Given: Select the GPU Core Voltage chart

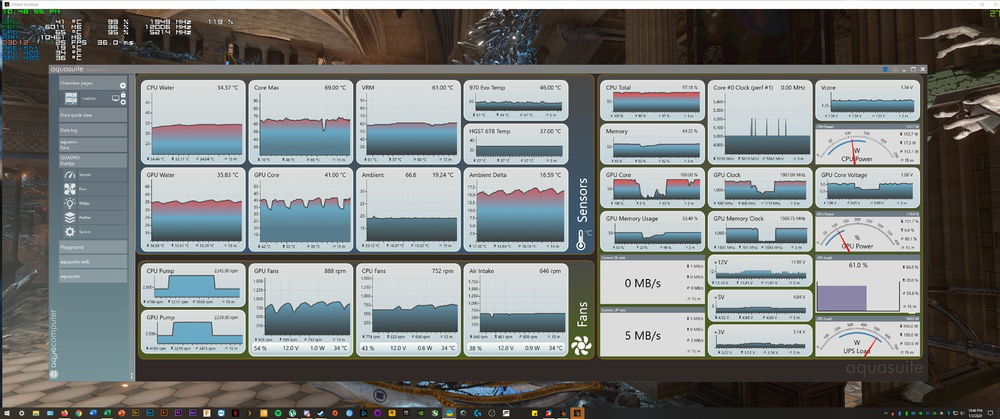Looking at the screenshot, I should pos(867,188).
